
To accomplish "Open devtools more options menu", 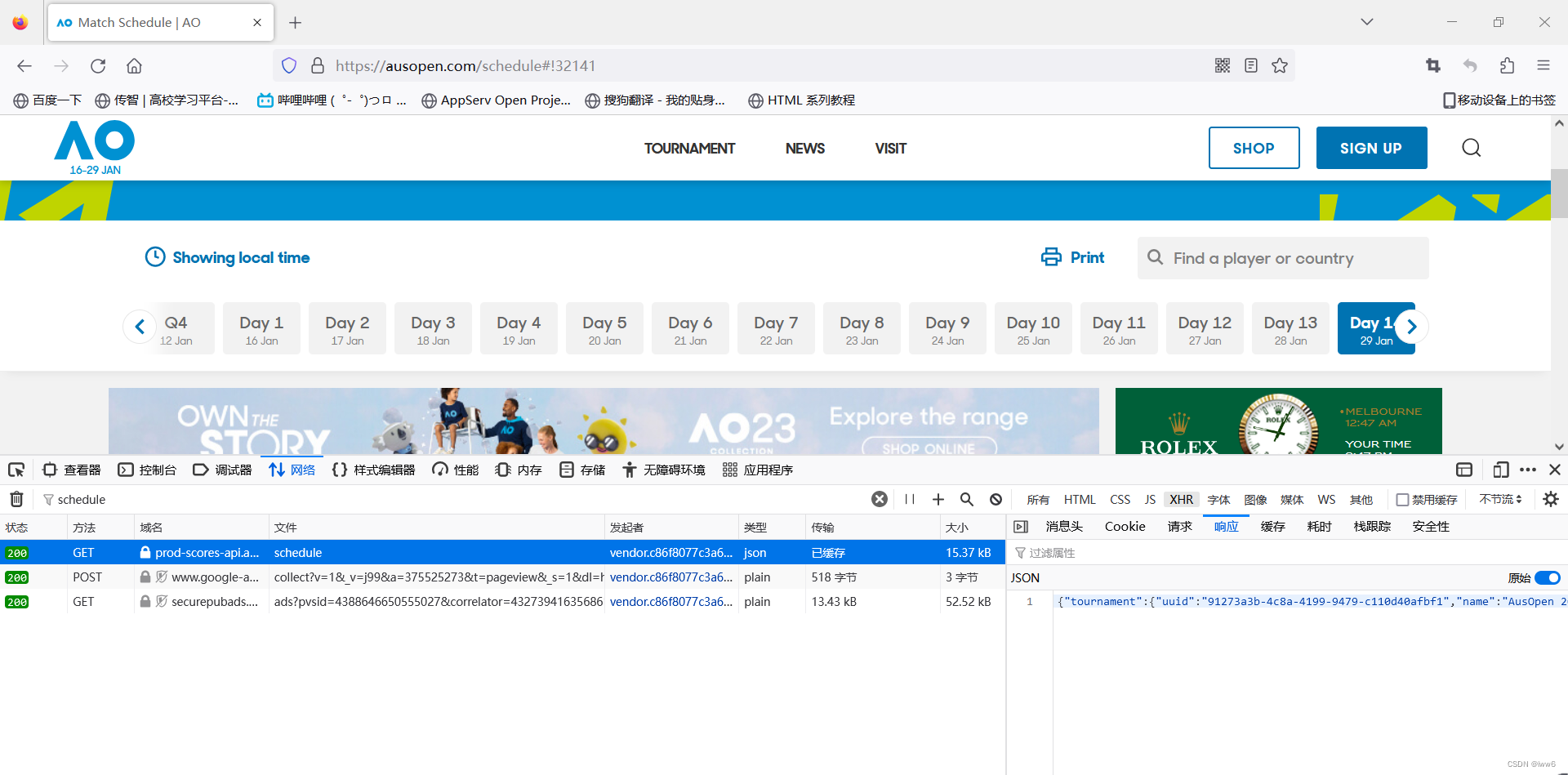I will click(x=1528, y=470).
